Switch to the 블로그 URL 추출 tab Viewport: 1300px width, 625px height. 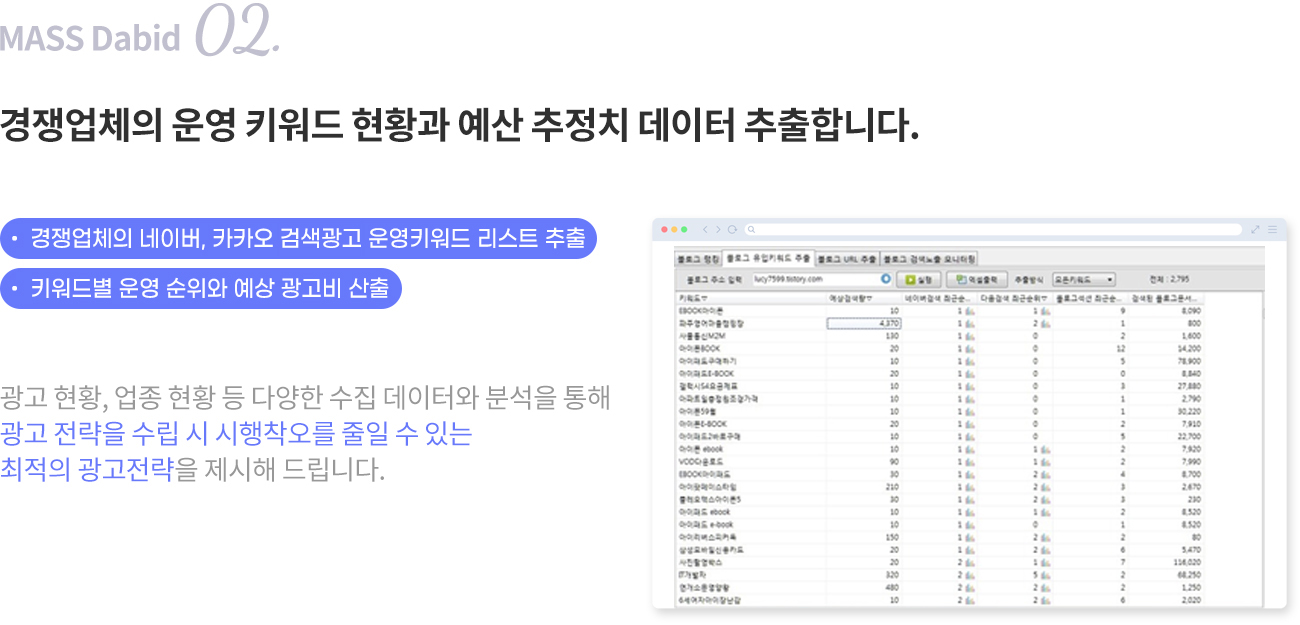(x=847, y=258)
